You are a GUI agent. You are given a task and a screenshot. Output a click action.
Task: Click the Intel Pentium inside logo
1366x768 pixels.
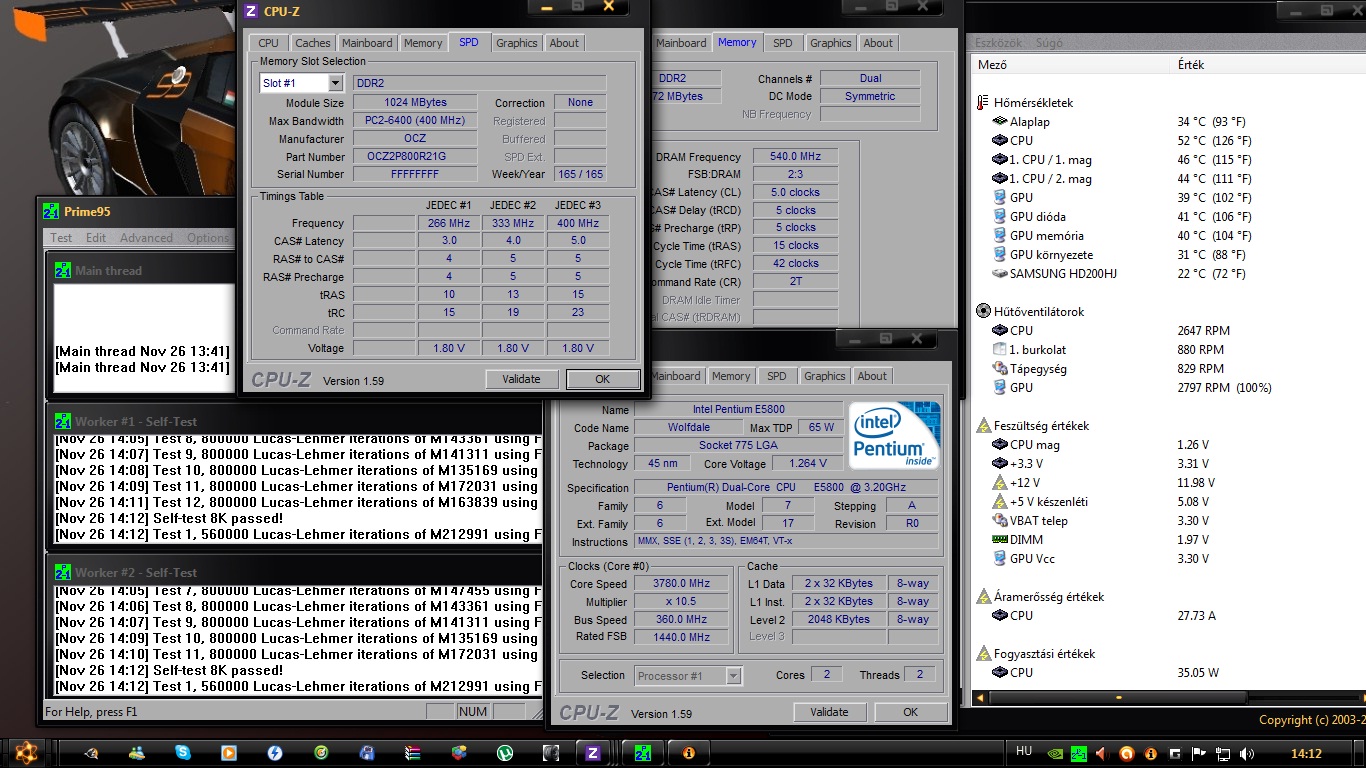(894, 435)
